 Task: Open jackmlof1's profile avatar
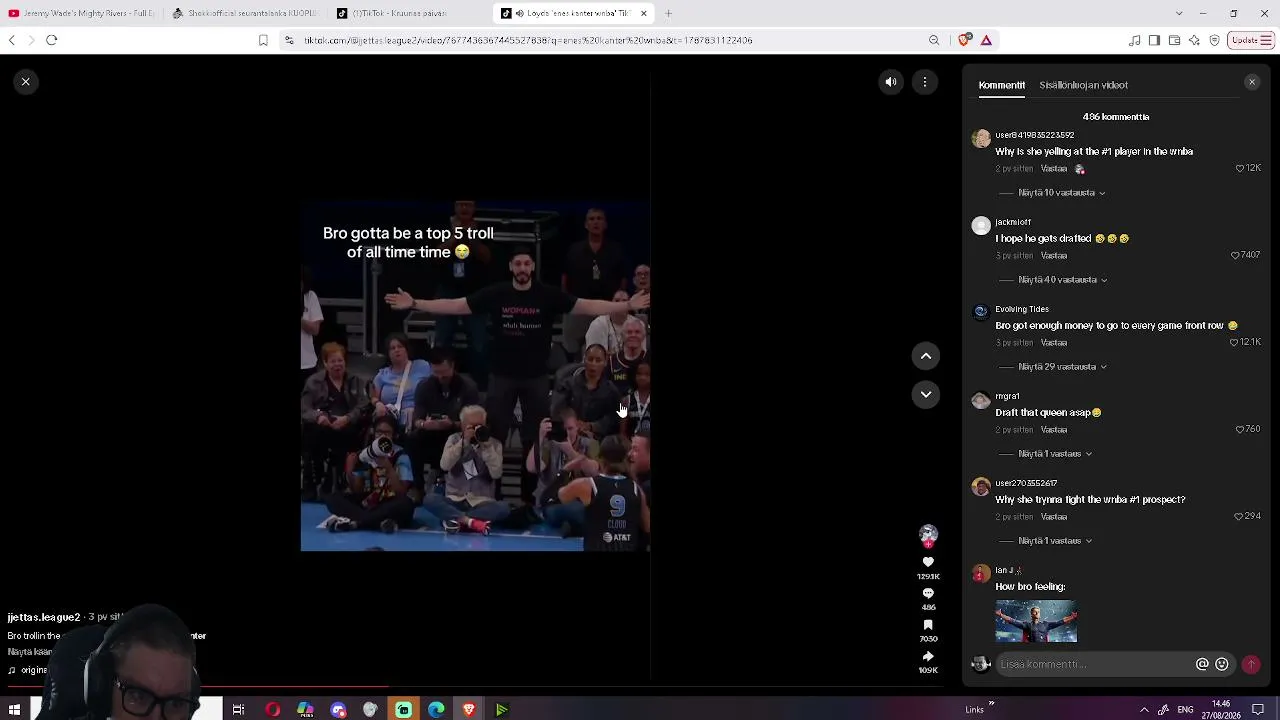pyautogui.click(x=981, y=226)
